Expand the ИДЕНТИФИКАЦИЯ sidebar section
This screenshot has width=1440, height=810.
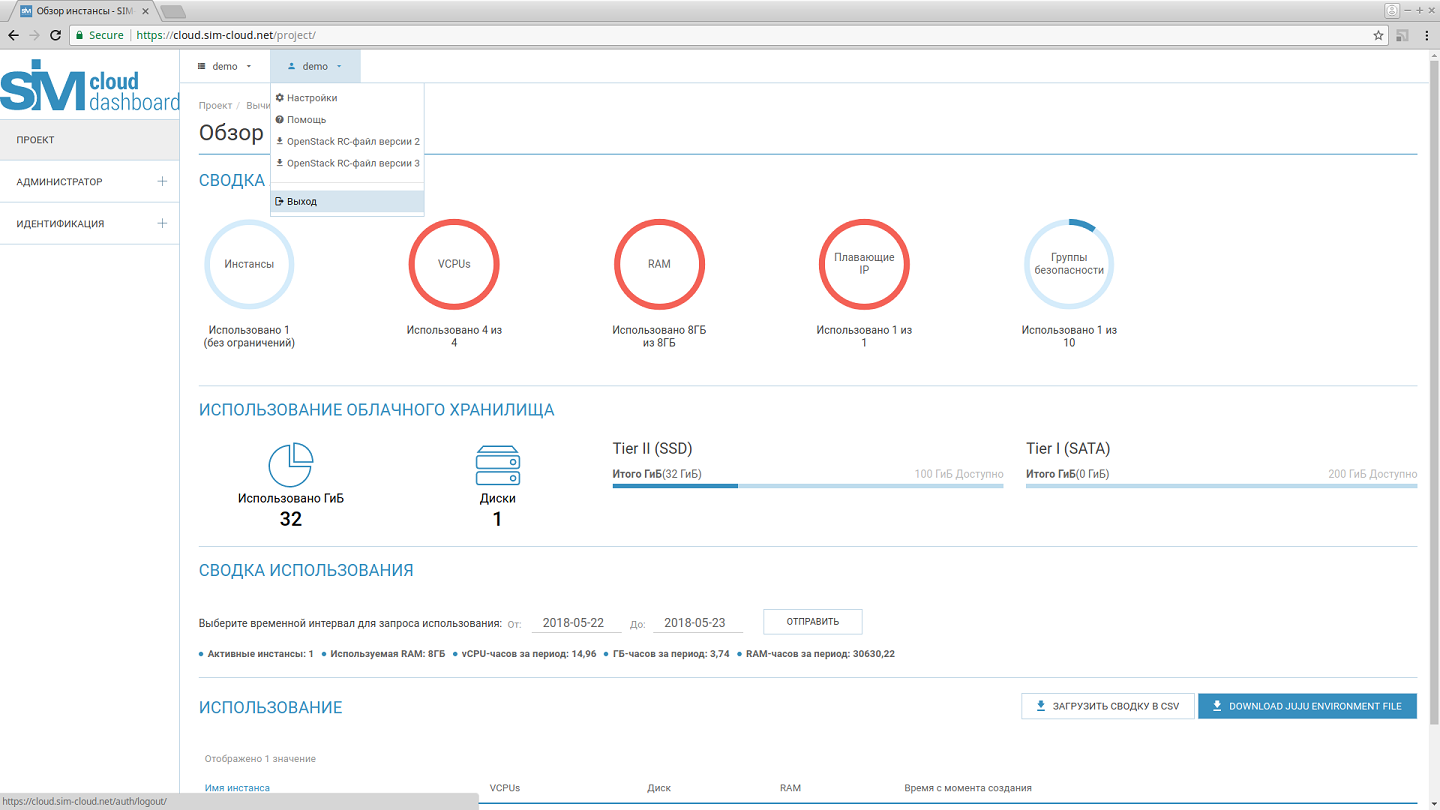point(89,224)
